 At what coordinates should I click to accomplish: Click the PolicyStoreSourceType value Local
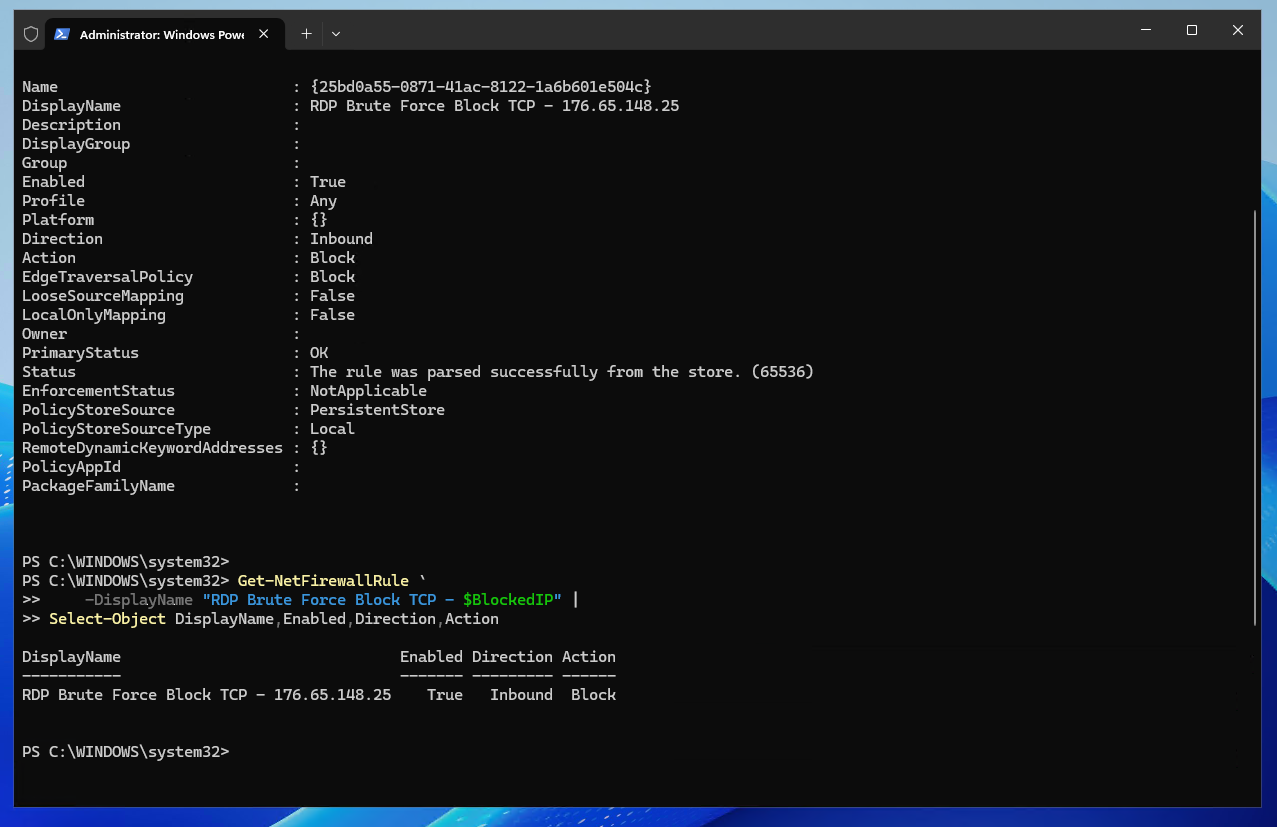(x=332, y=429)
